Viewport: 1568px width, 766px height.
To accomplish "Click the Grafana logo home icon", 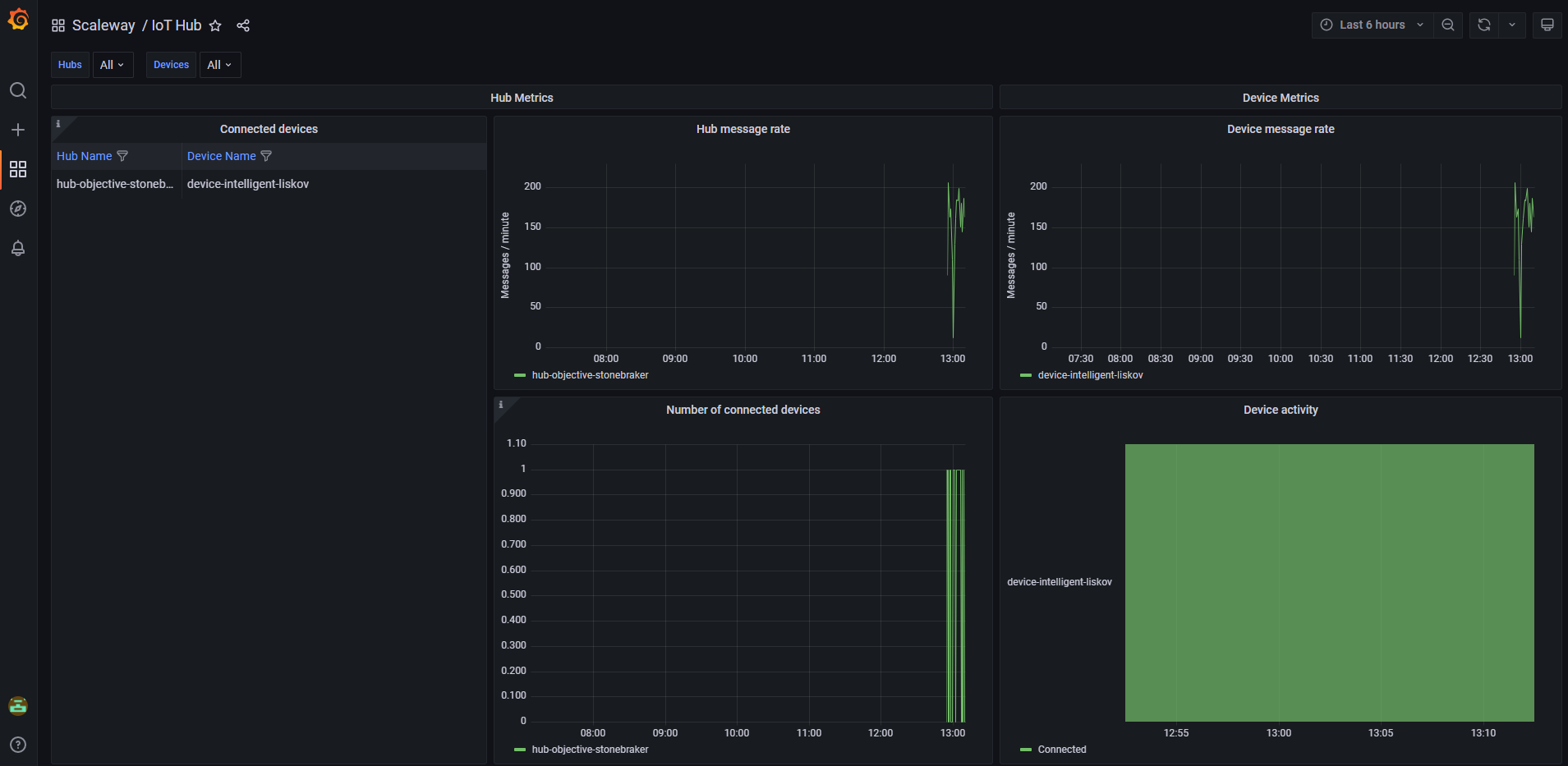I will pos(18,20).
